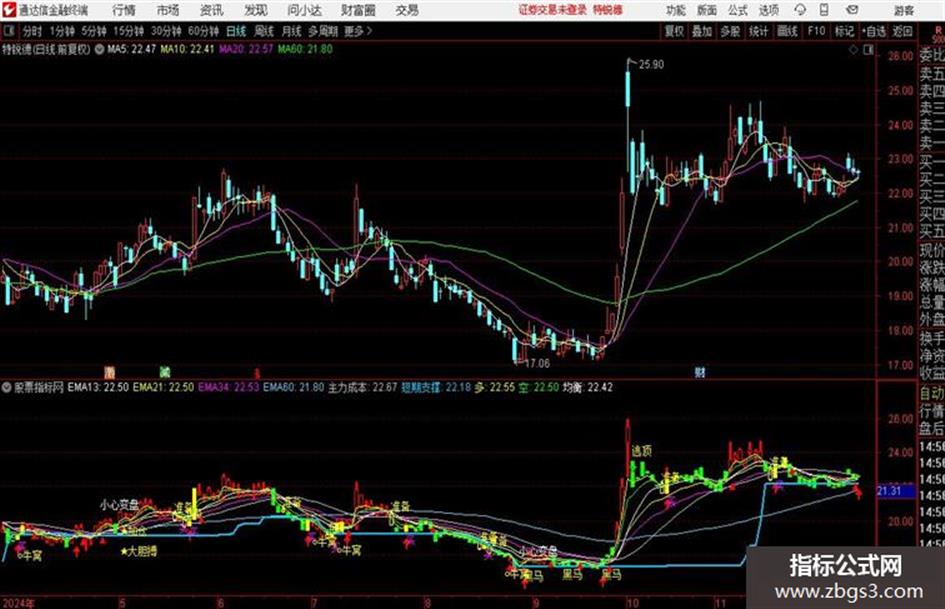Switch to the 周线 period tab
Viewport: 945px width, 609px height.
[x=264, y=31]
